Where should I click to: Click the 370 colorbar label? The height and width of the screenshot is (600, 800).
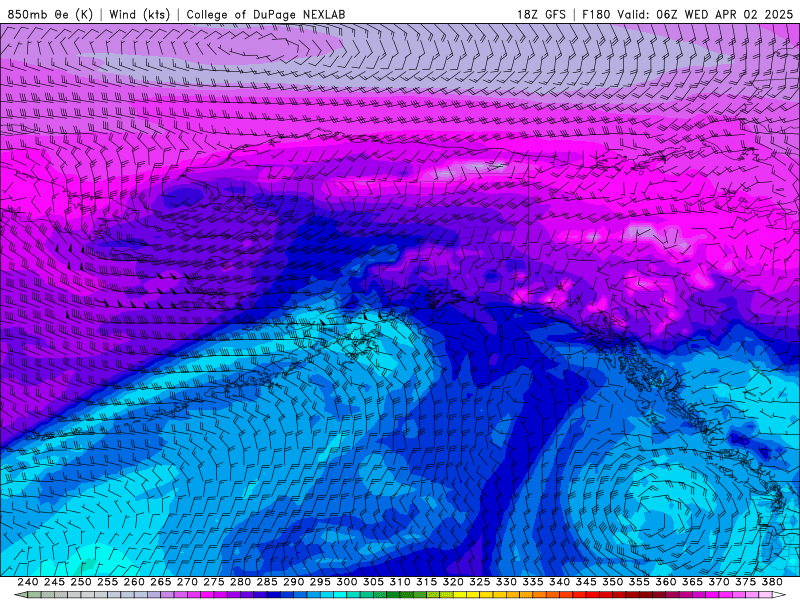pos(719,582)
